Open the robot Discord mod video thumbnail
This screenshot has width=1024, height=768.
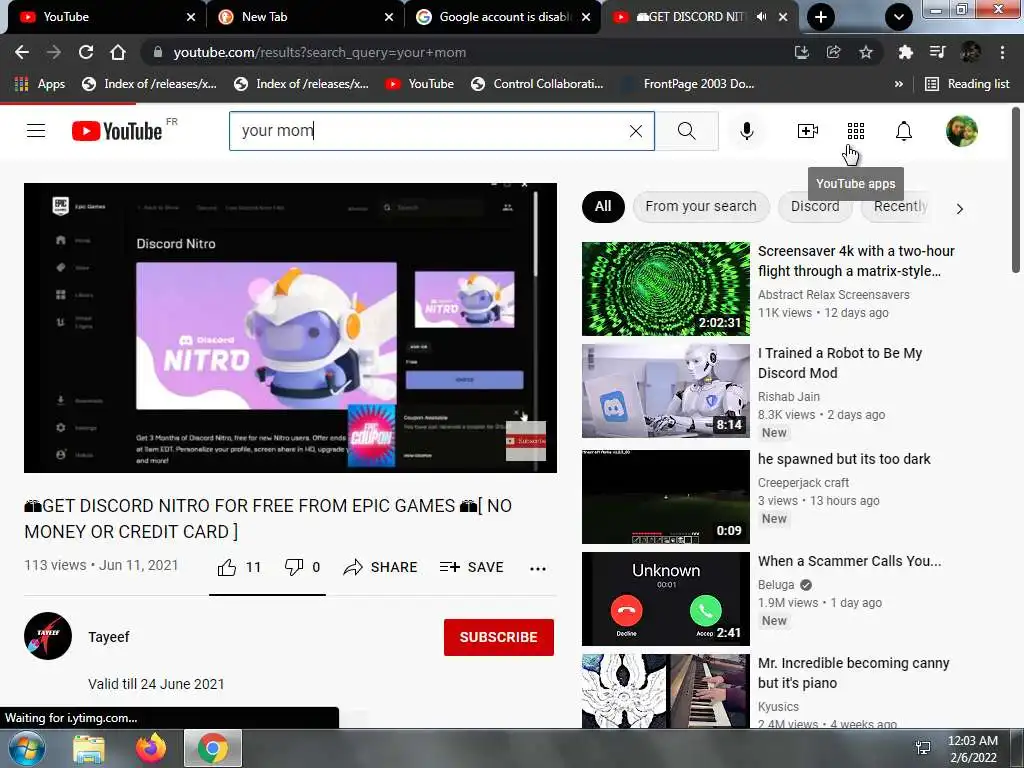coord(665,391)
